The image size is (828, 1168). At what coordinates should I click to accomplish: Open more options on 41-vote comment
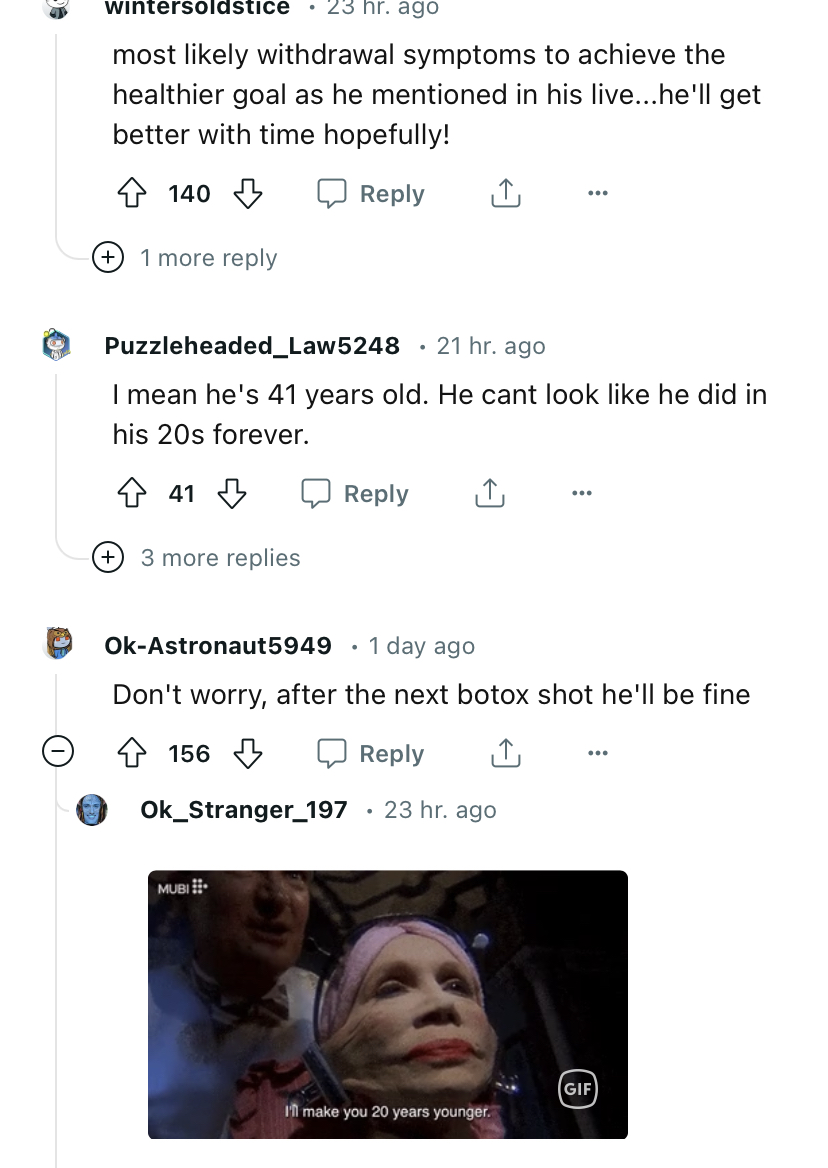(x=582, y=493)
